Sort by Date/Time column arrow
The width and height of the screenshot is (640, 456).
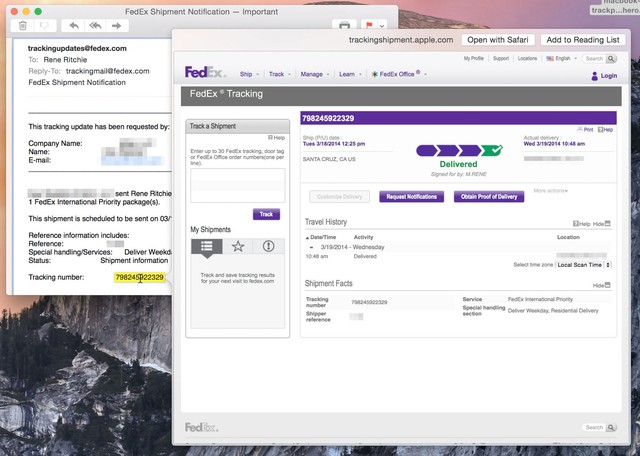click(x=307, y=238)
